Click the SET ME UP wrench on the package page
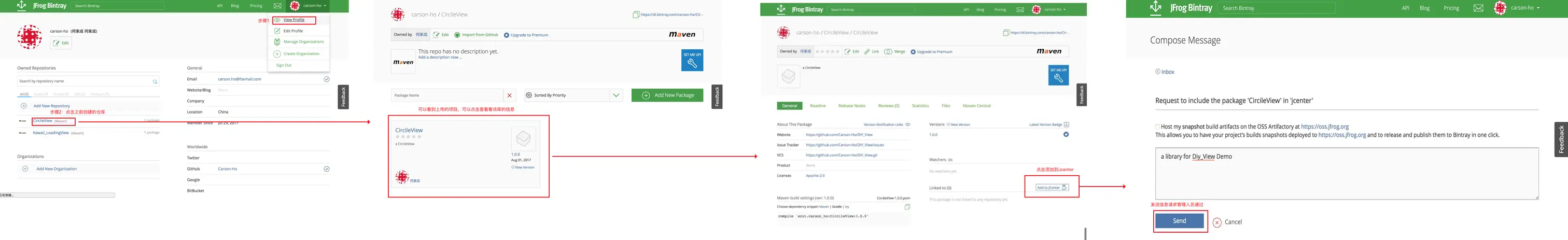This screenshot has height=240, width=1568. click(x=1058, y=76)
